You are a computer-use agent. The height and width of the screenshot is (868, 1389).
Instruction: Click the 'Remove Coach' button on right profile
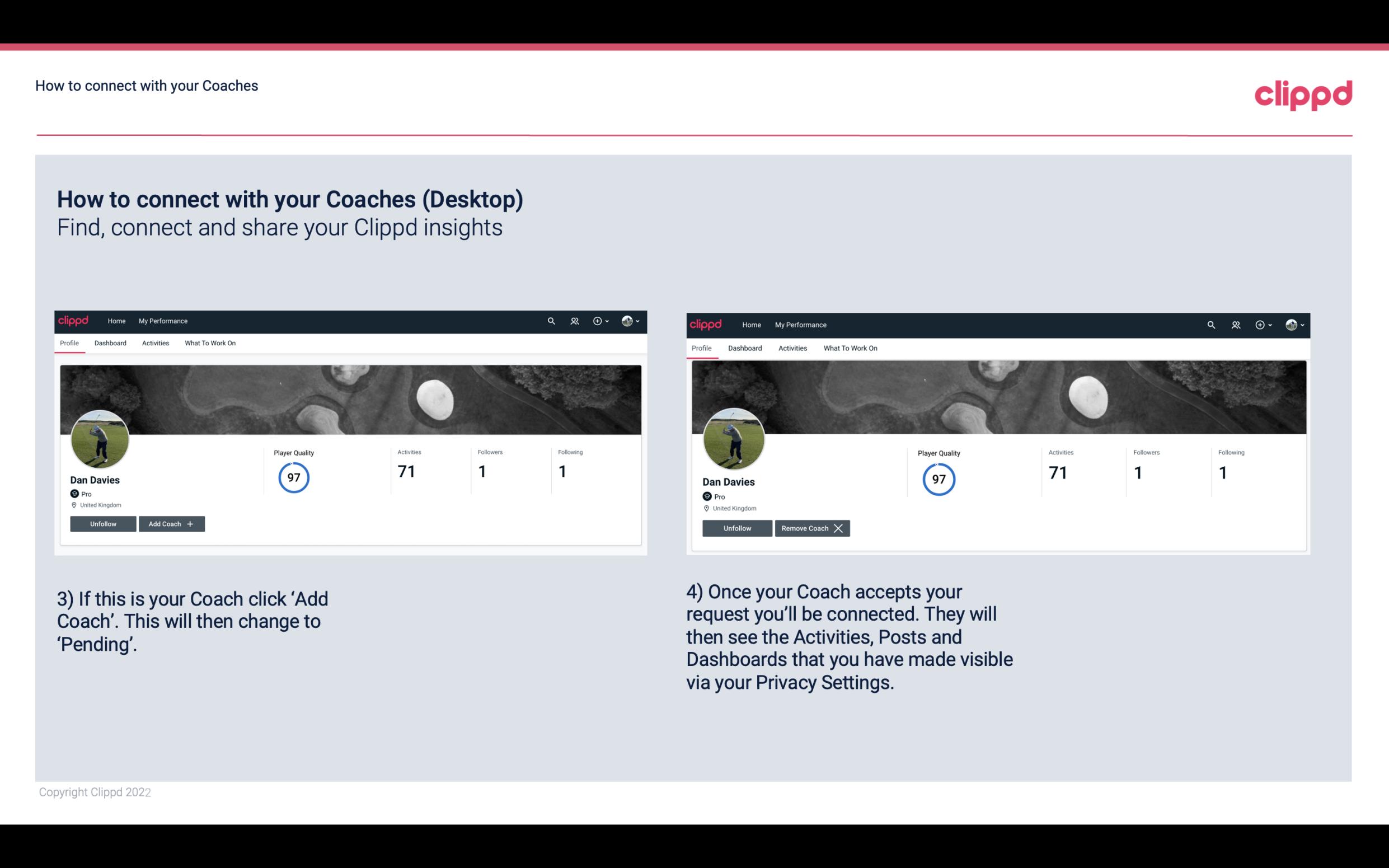click(x=811, y=527)
